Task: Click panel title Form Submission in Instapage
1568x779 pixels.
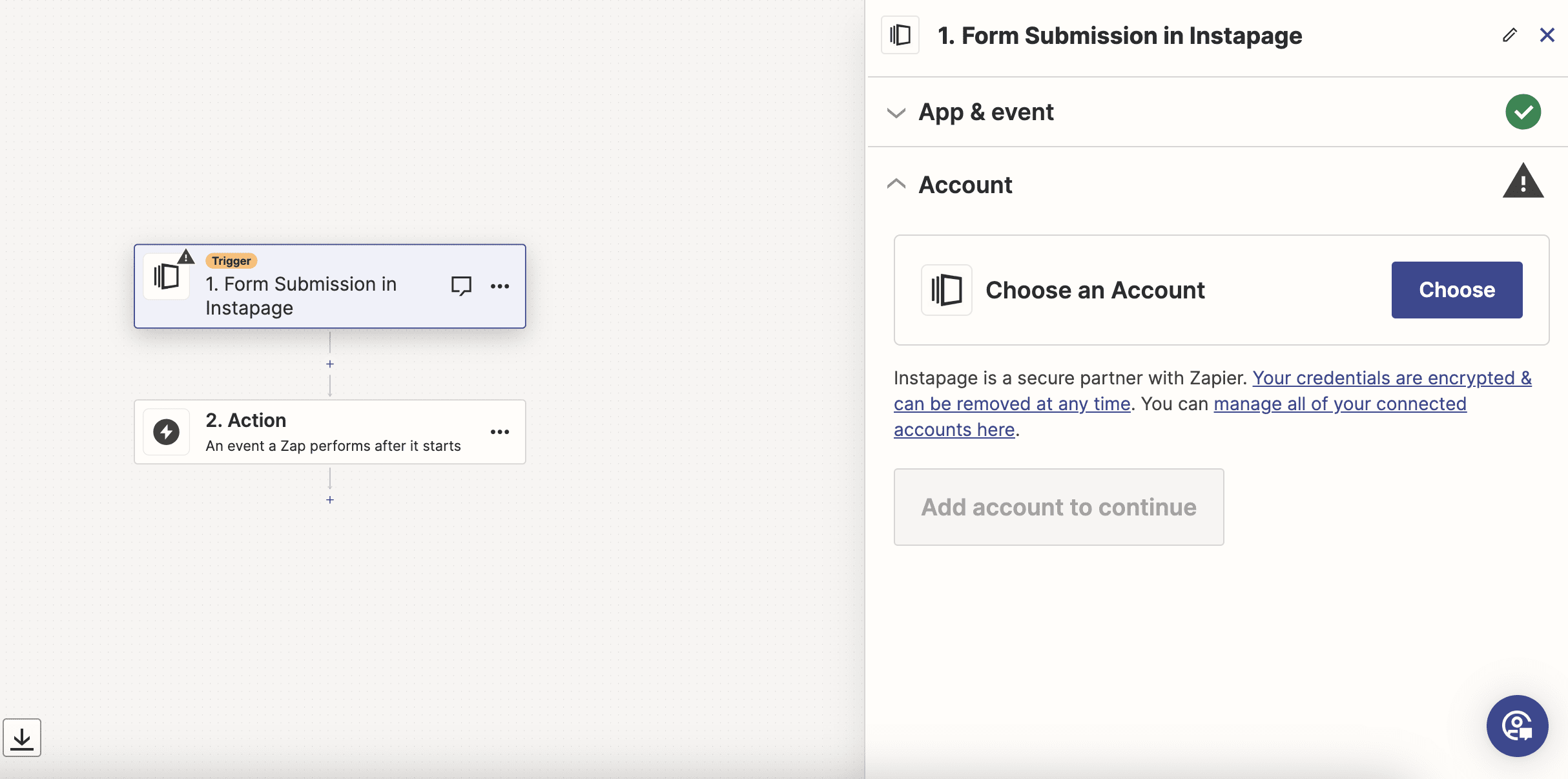Action: [1120, 36]
